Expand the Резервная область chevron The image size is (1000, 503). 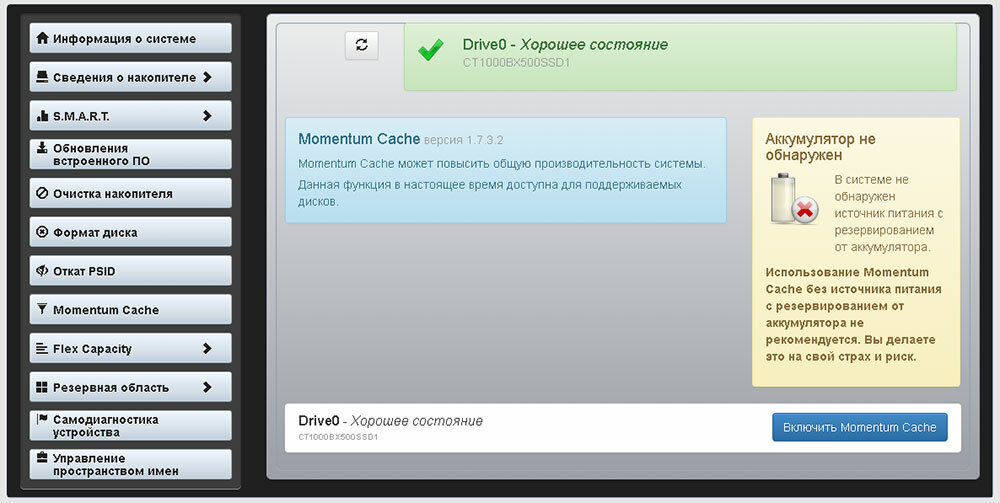[x=207, y=387]
